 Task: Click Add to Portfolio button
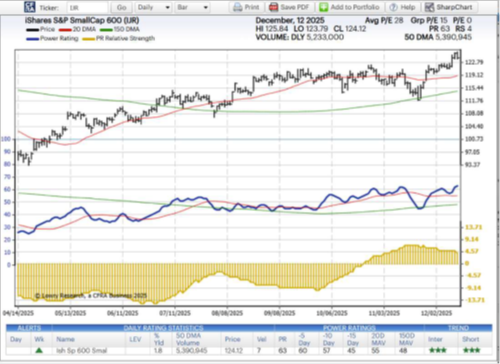click(x=350, y=7)
